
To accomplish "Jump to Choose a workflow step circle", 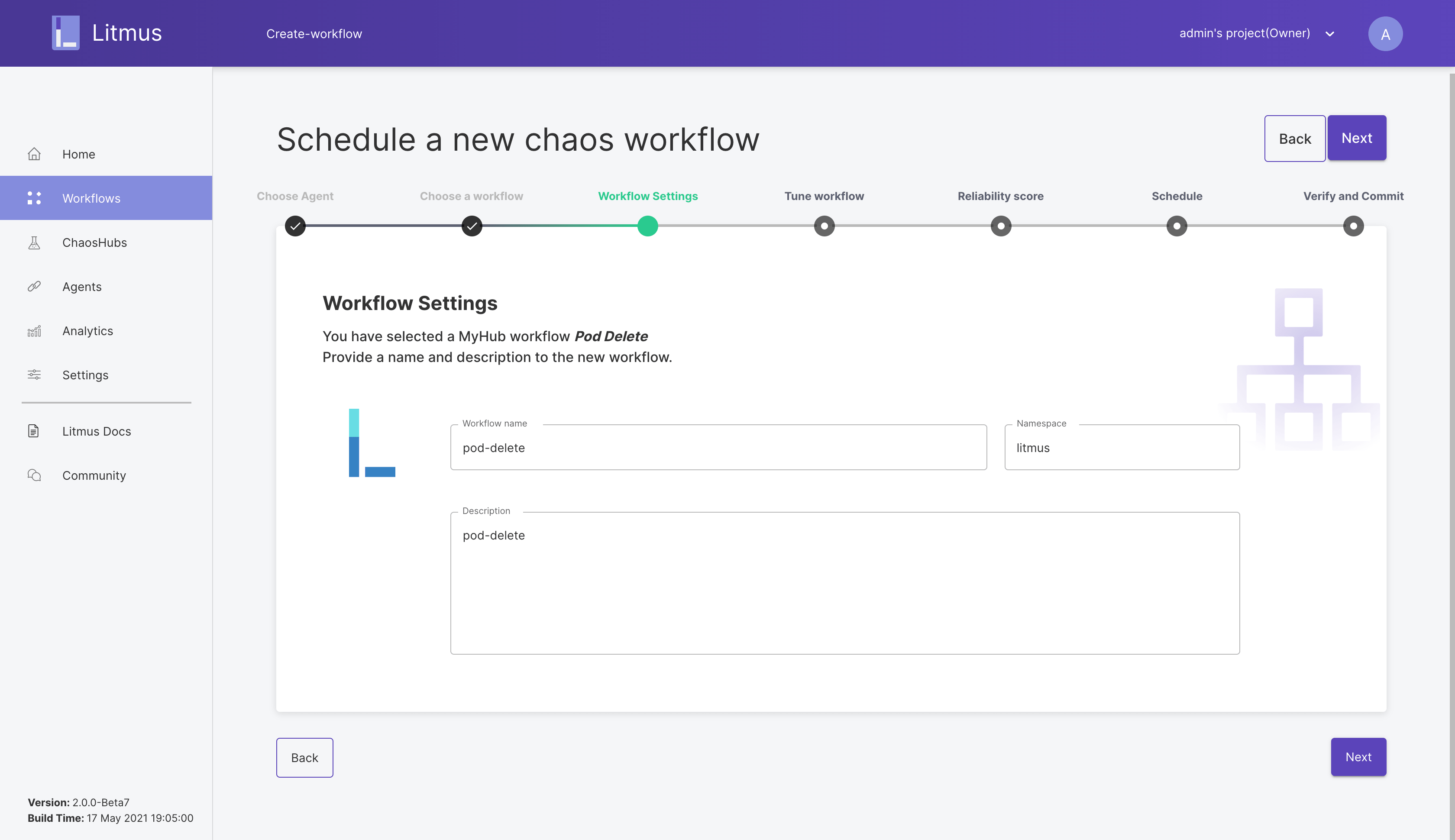I will click(471, 226).
